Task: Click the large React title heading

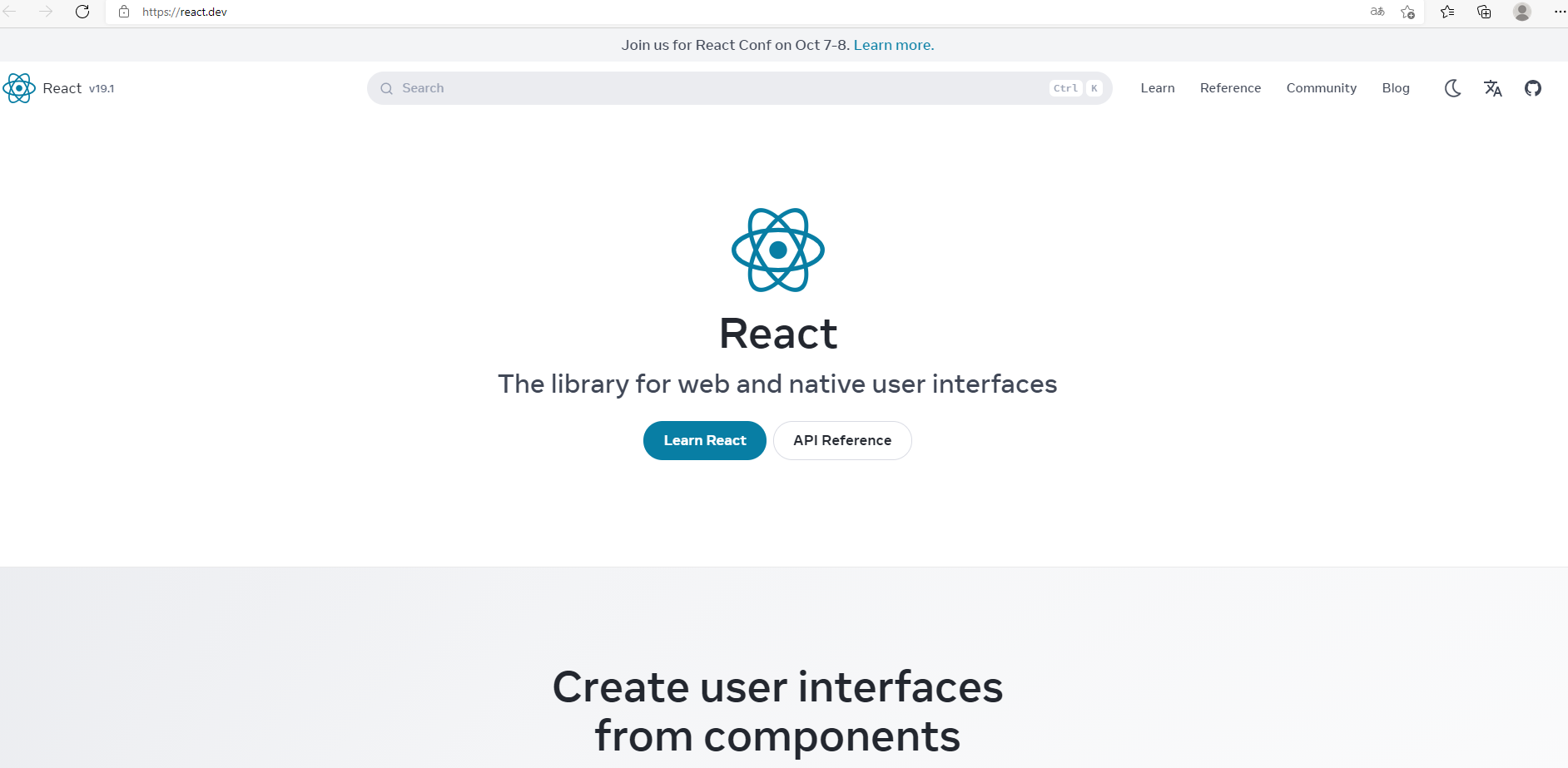Action: [x=778, y=334]
